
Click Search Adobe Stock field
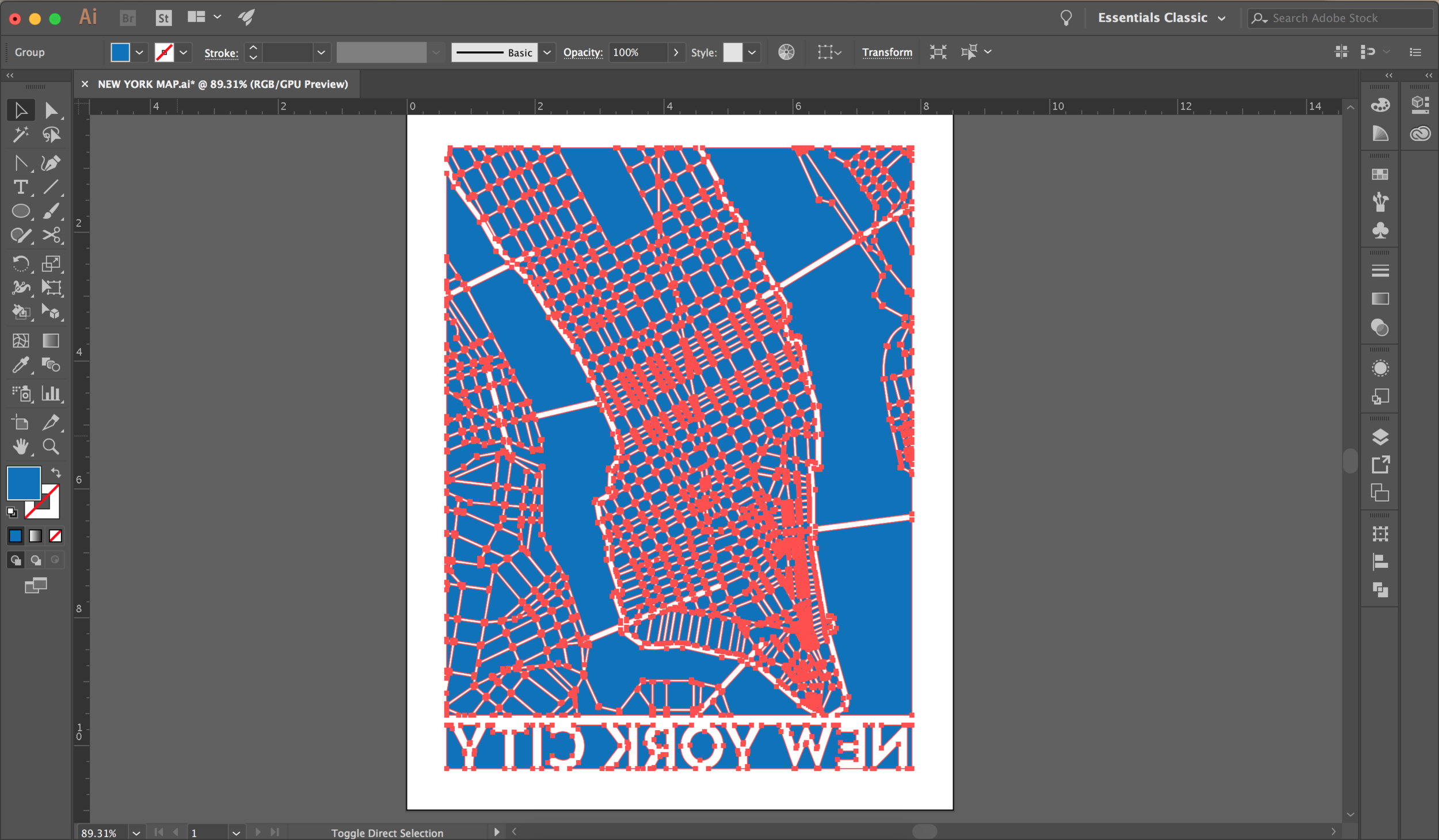click(x=1340, y=18)
